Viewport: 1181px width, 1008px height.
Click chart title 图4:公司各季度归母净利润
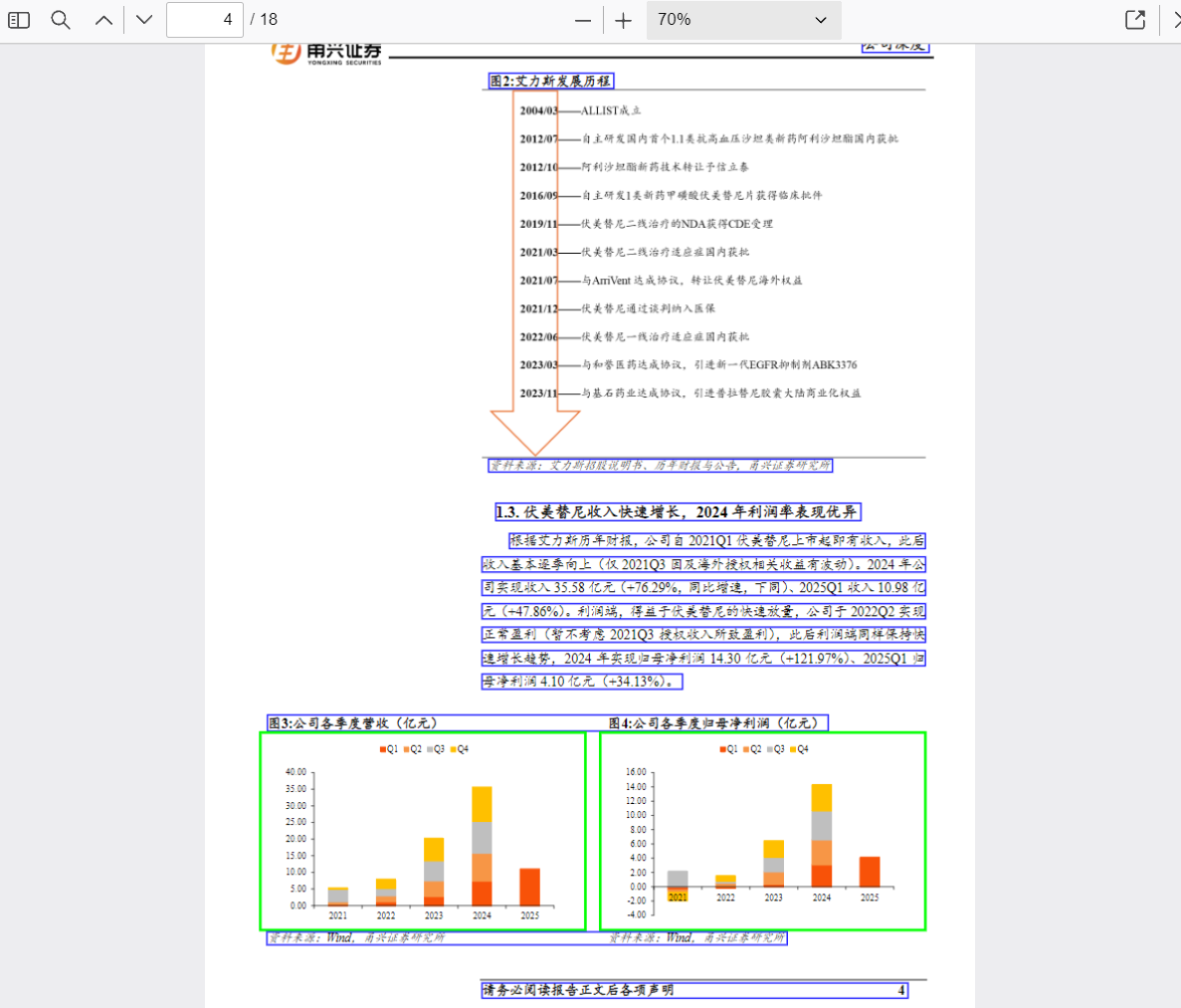pyautogui.click(x=713, y=723)
